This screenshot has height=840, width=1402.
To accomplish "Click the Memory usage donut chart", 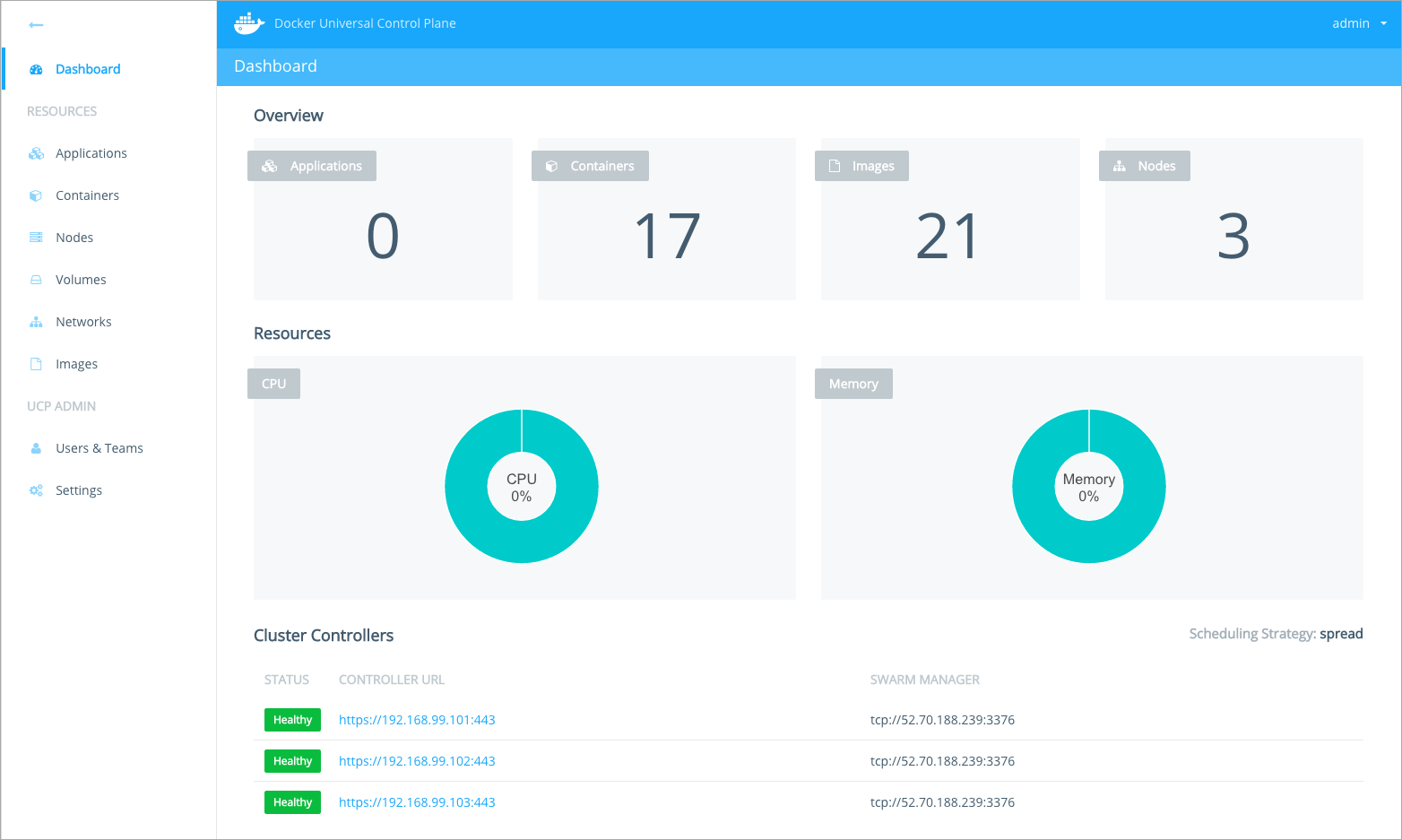I will (1089, 486).
